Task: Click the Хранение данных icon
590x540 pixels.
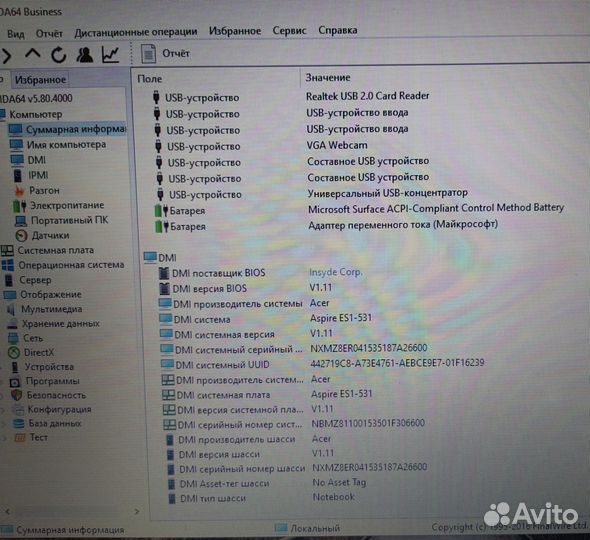Action: point(12,324)
